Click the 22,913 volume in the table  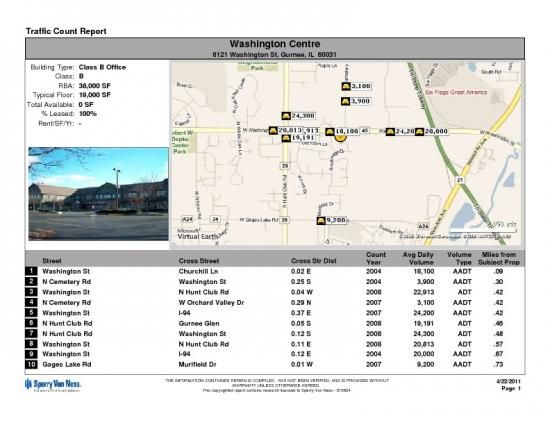[424, 292]
